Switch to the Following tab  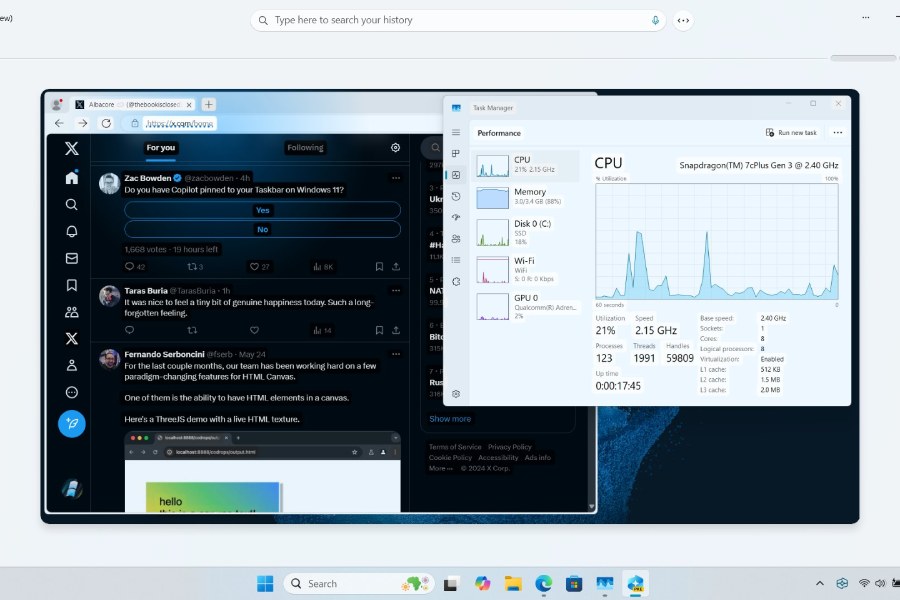[305, 147]
